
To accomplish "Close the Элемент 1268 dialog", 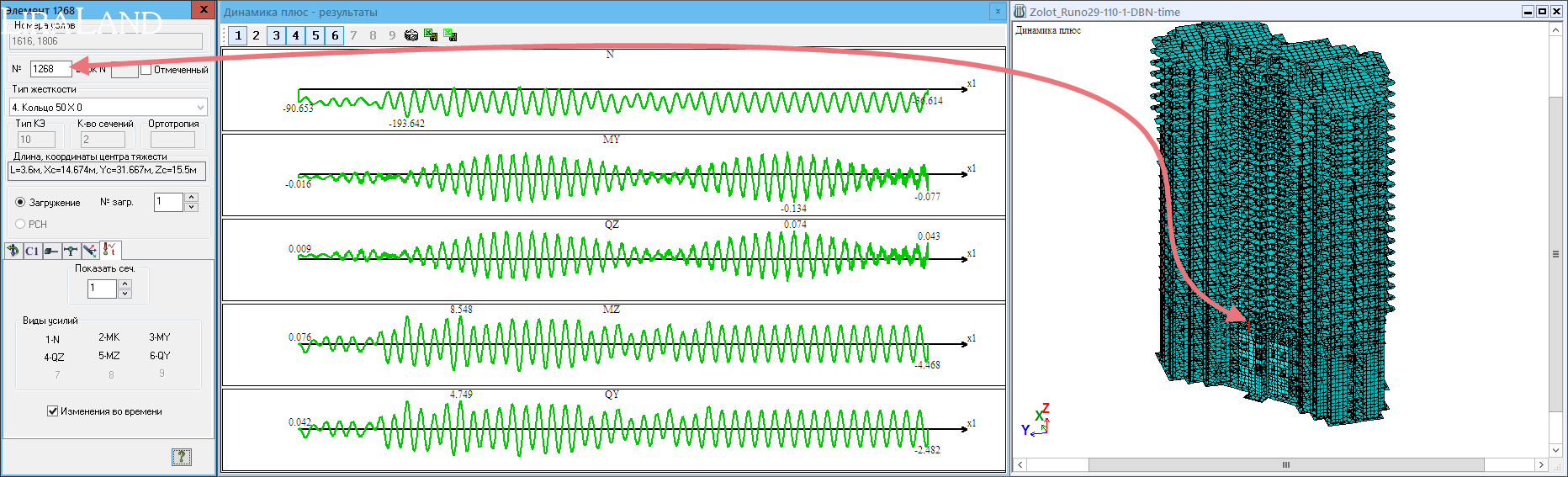I will [x=204, y=9].
